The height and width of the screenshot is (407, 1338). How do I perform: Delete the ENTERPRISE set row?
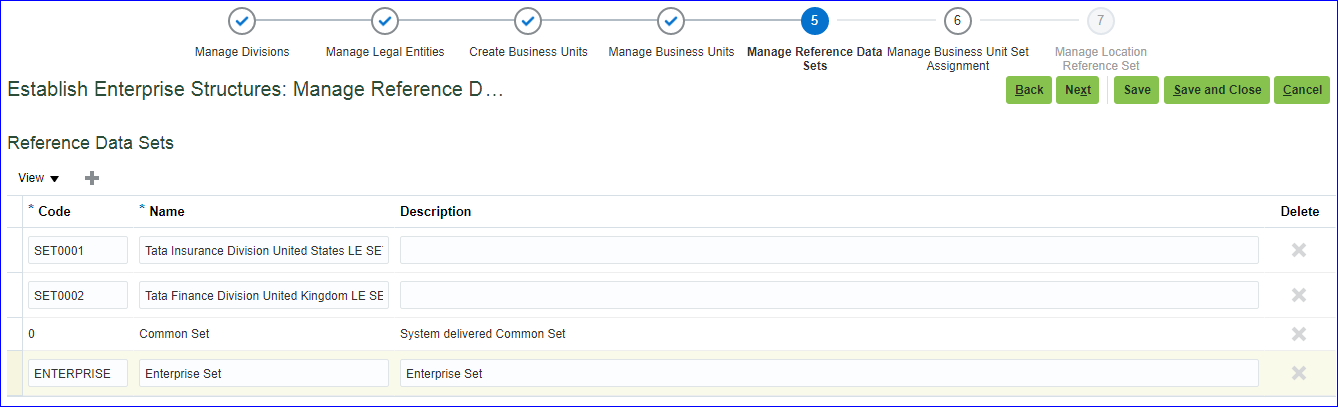tap(1299, 373)
